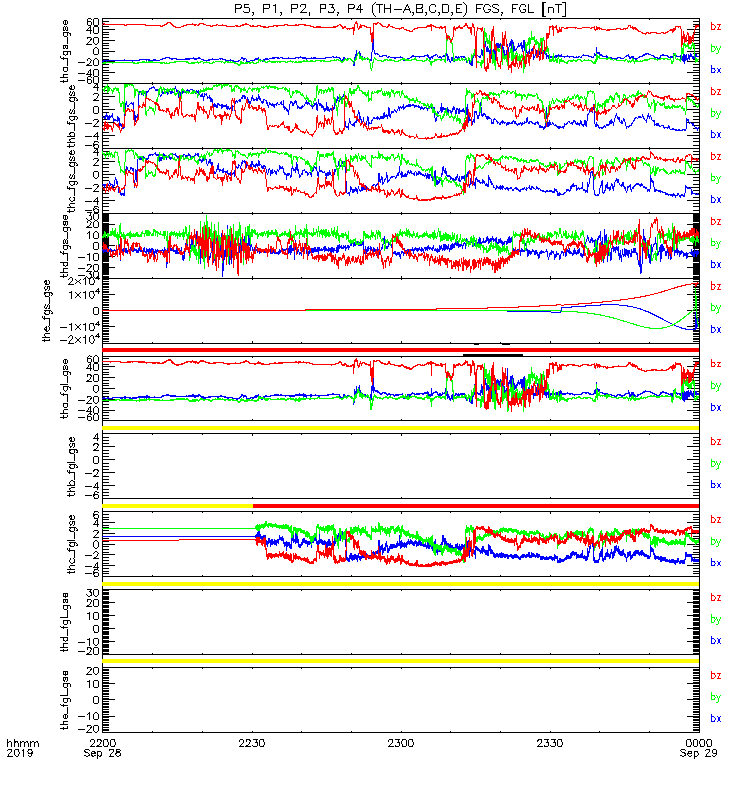Click the short black bar segment under red bar
This screenshot has height=800, width=750.
coord(493,355)
